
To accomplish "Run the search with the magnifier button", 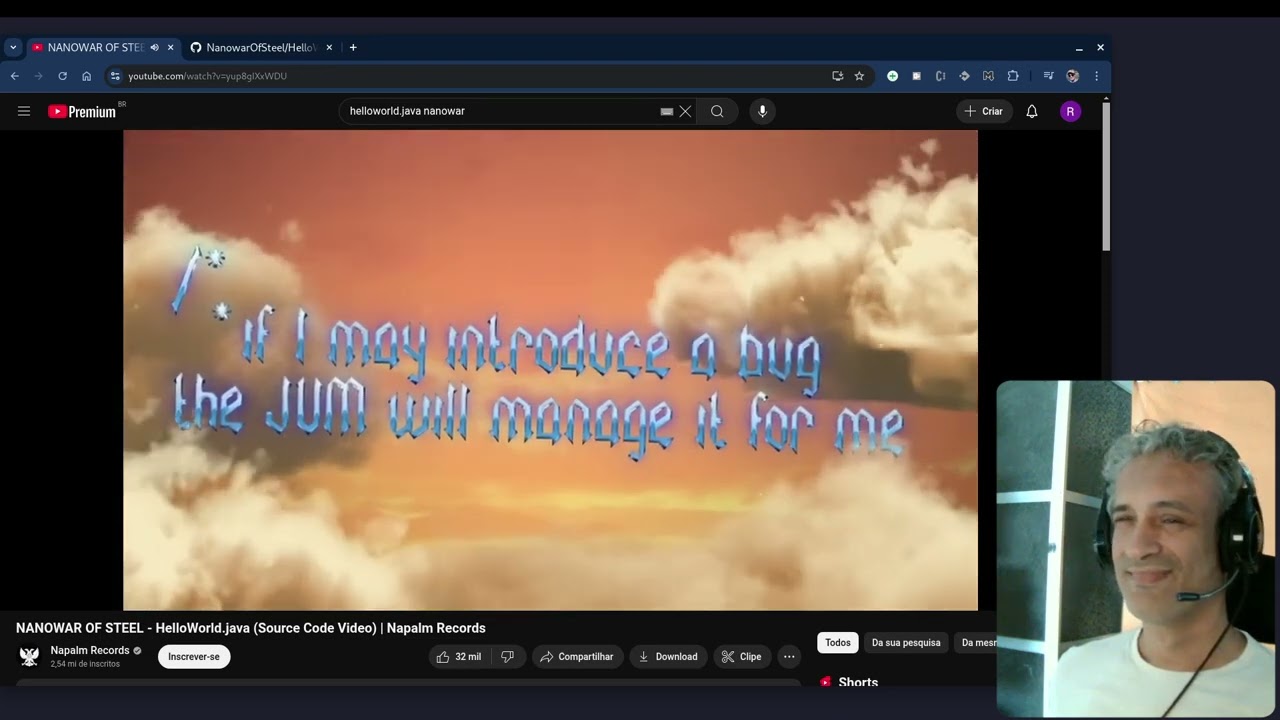I will click(717, 111).
